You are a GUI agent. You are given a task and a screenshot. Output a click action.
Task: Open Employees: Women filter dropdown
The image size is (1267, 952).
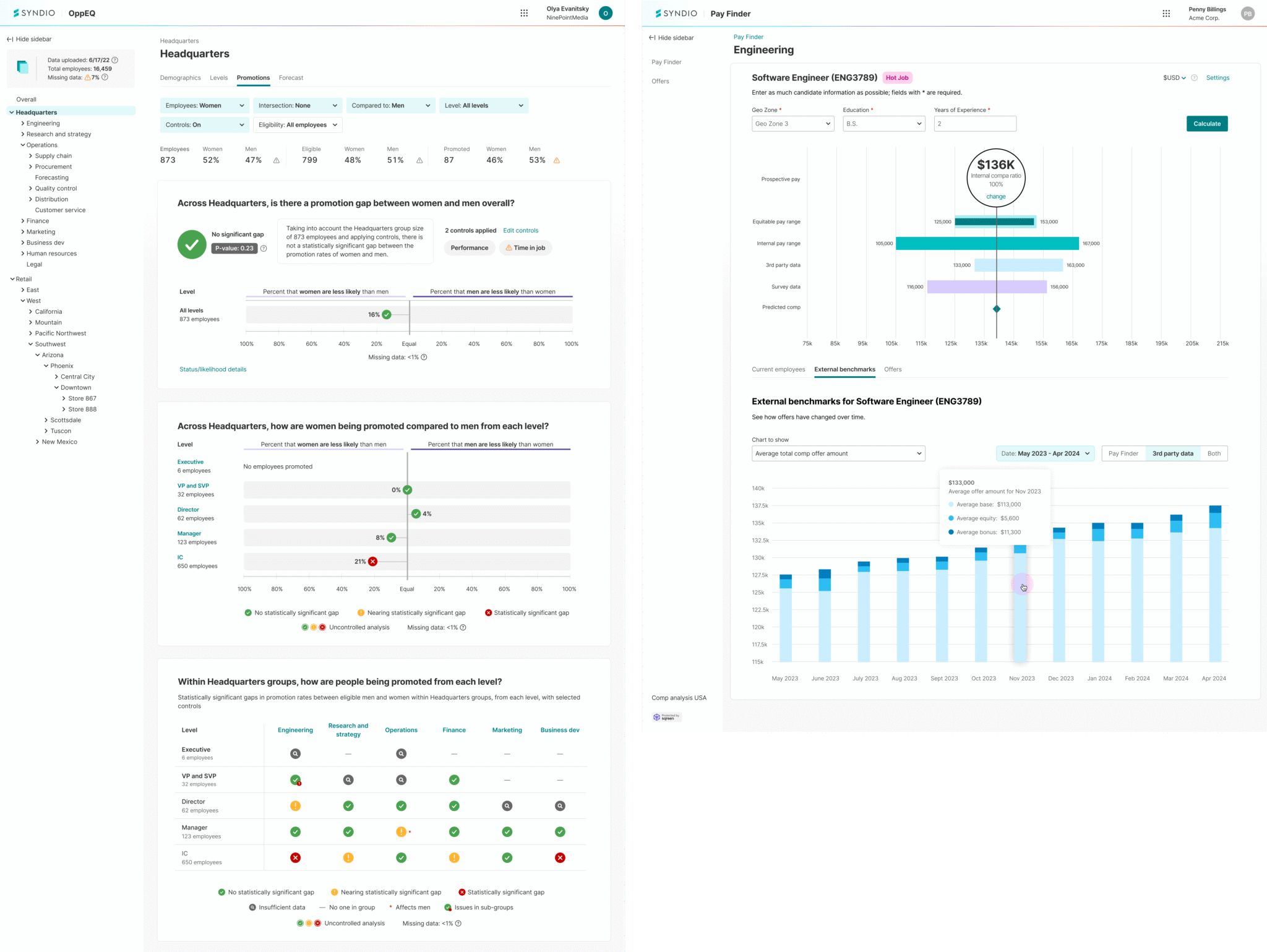(x=205, y=106)
